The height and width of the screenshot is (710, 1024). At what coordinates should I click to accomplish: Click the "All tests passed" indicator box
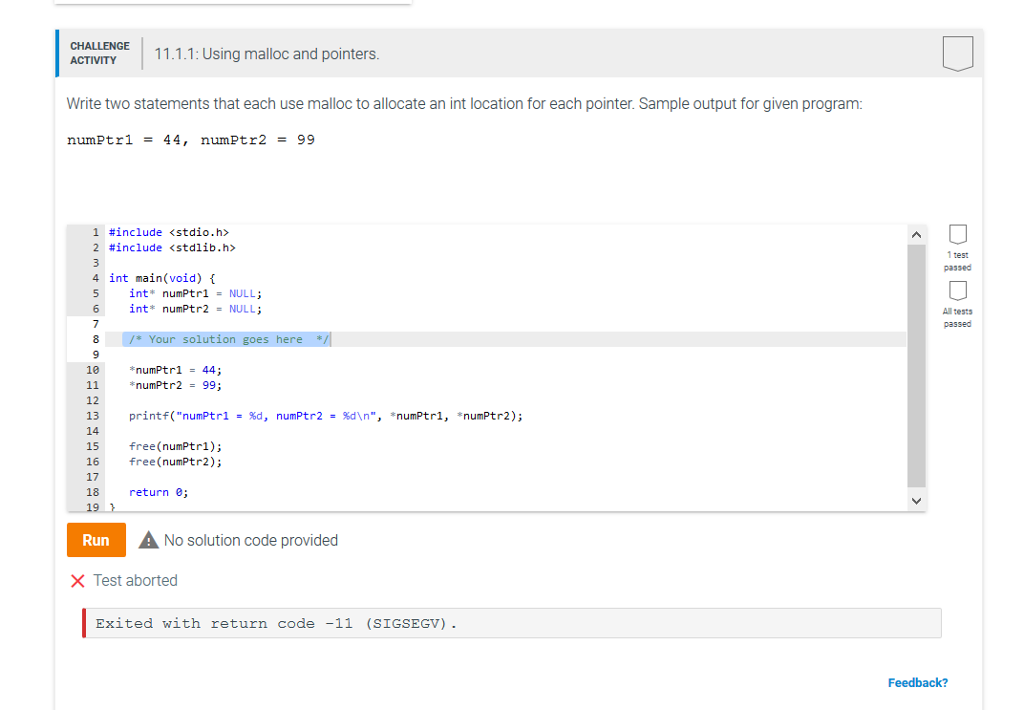[x=957, y=291]
